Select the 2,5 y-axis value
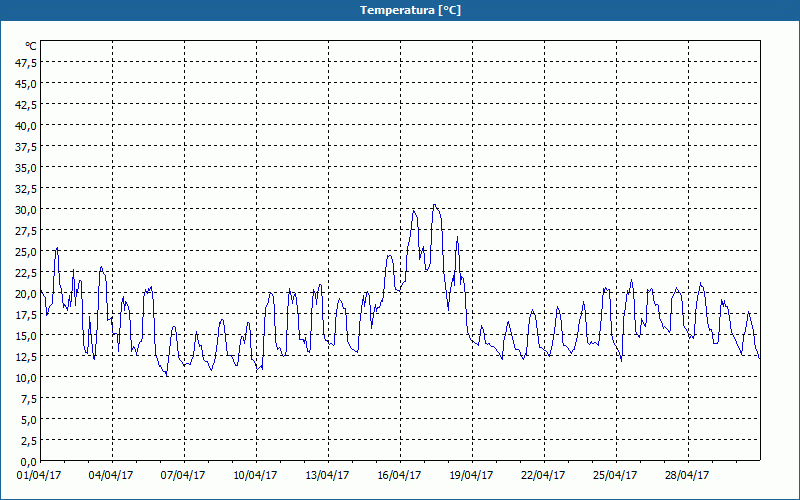Screen dimensions: 800x500 (29, 440)
